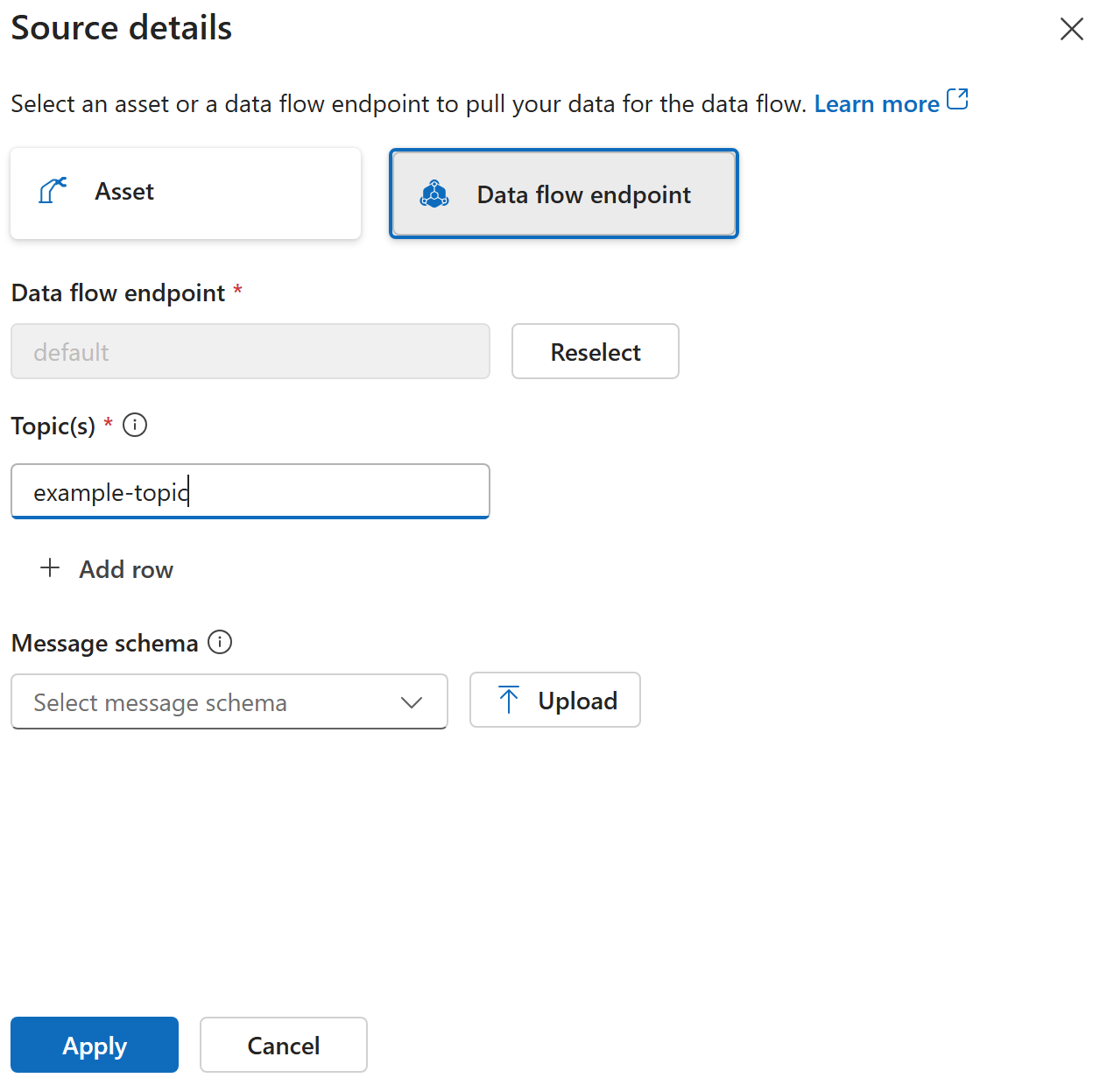Click the Asset icon
Image resolution: width=1107 pixels, height=1092 pixels.
pos(53,191)
